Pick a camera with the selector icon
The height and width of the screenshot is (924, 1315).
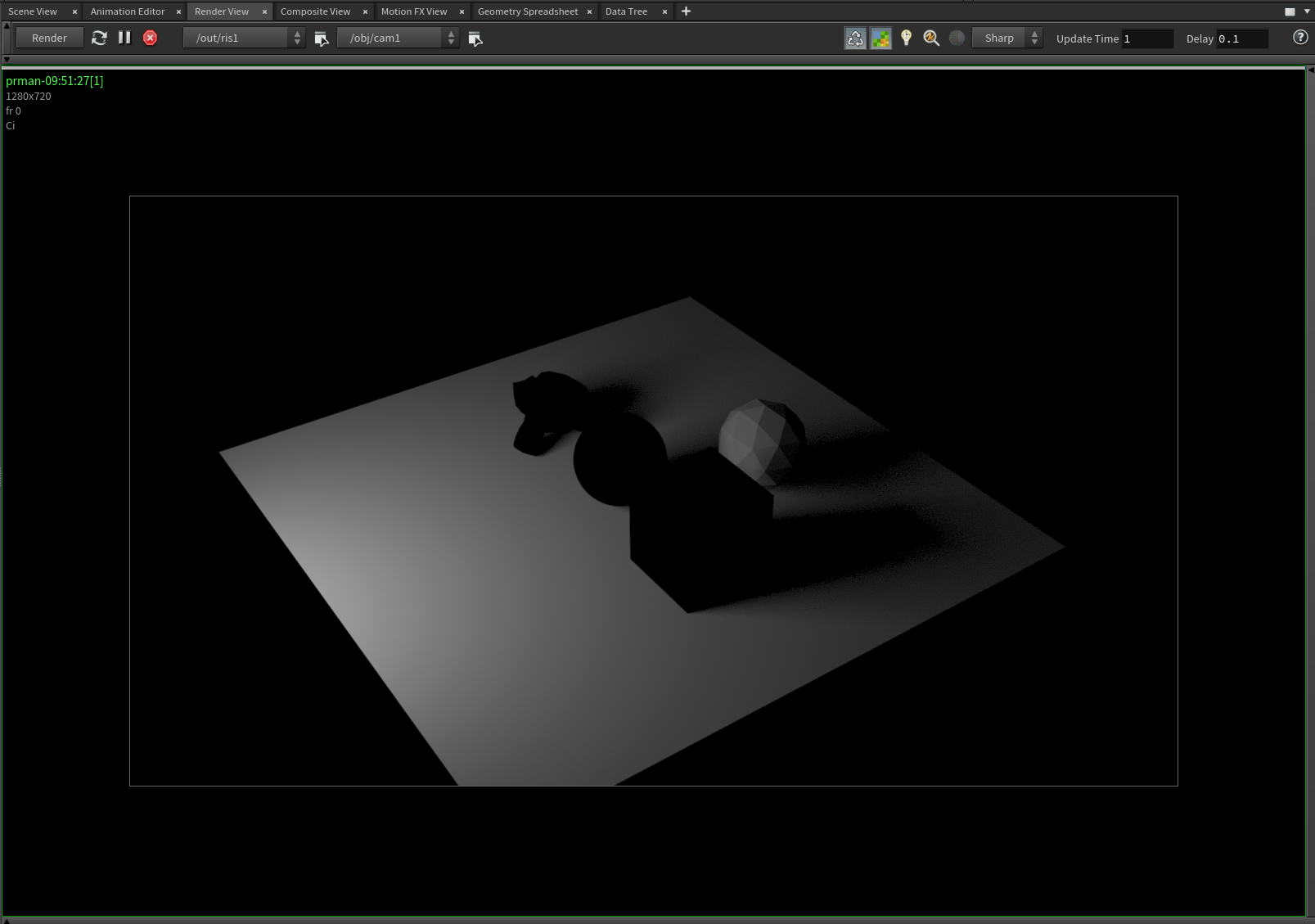tap(475, 38)
